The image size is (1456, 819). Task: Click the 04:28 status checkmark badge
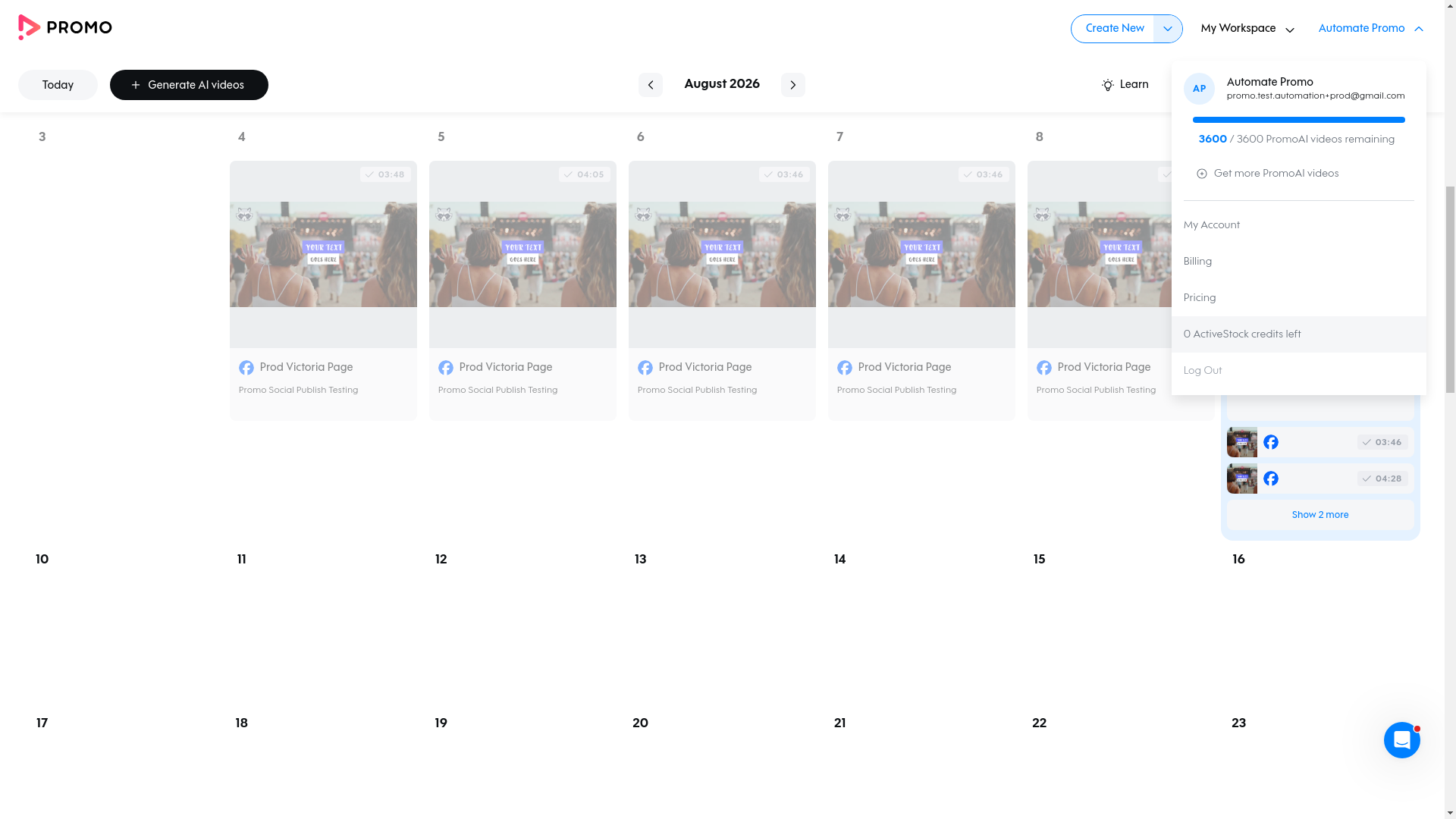coord(1382,479)
